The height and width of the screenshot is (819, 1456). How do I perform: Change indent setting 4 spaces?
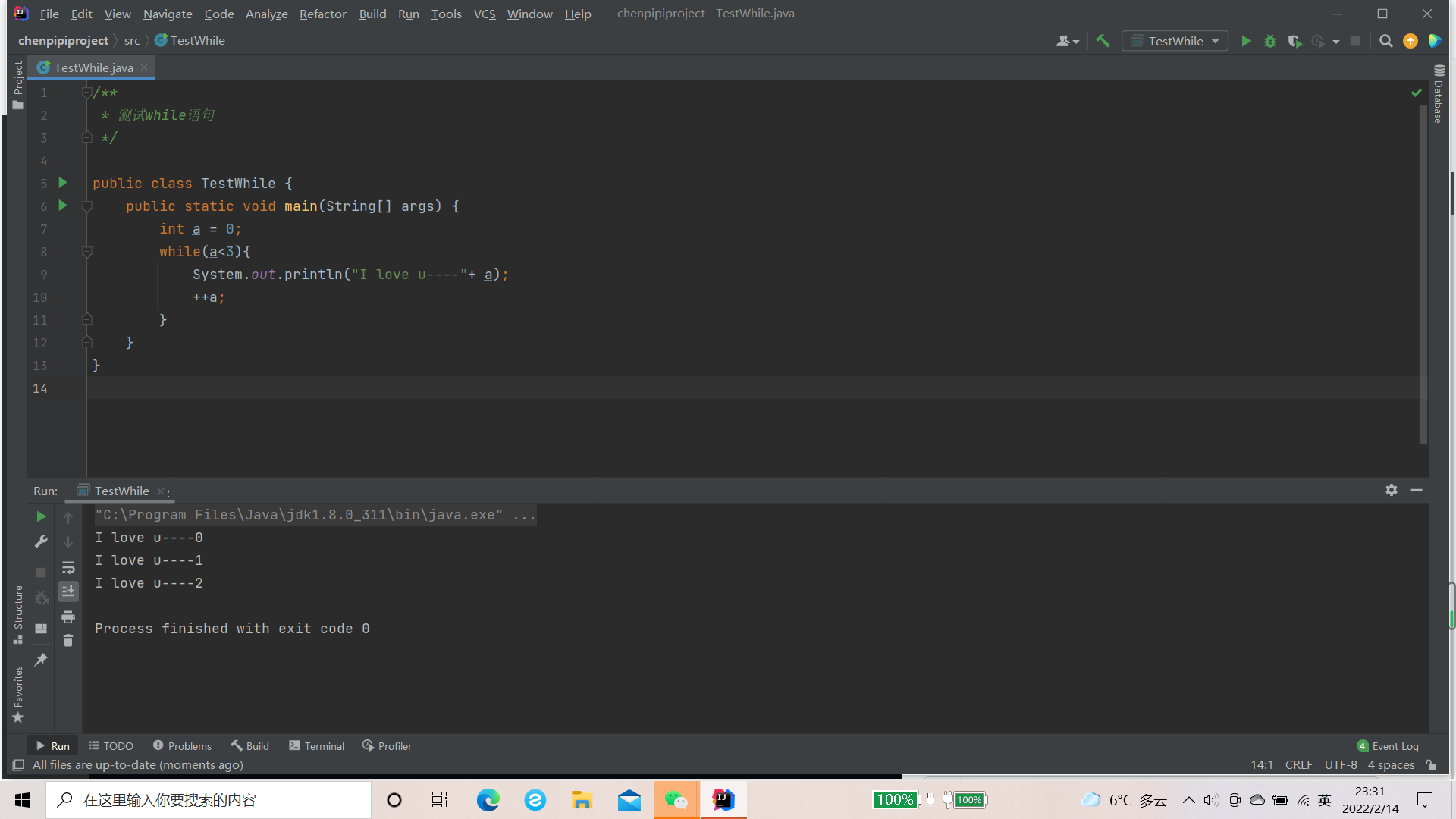click(x=1391, y=765)
